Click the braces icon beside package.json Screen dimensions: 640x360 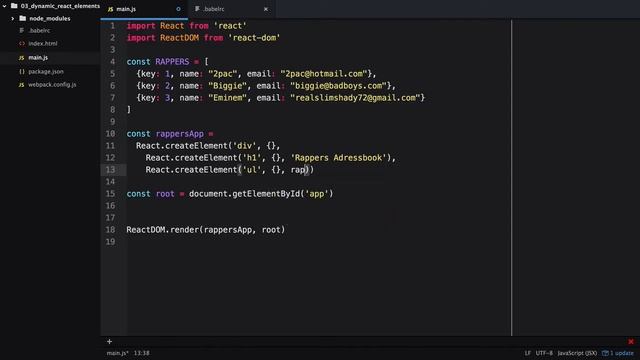click(22, 71)
